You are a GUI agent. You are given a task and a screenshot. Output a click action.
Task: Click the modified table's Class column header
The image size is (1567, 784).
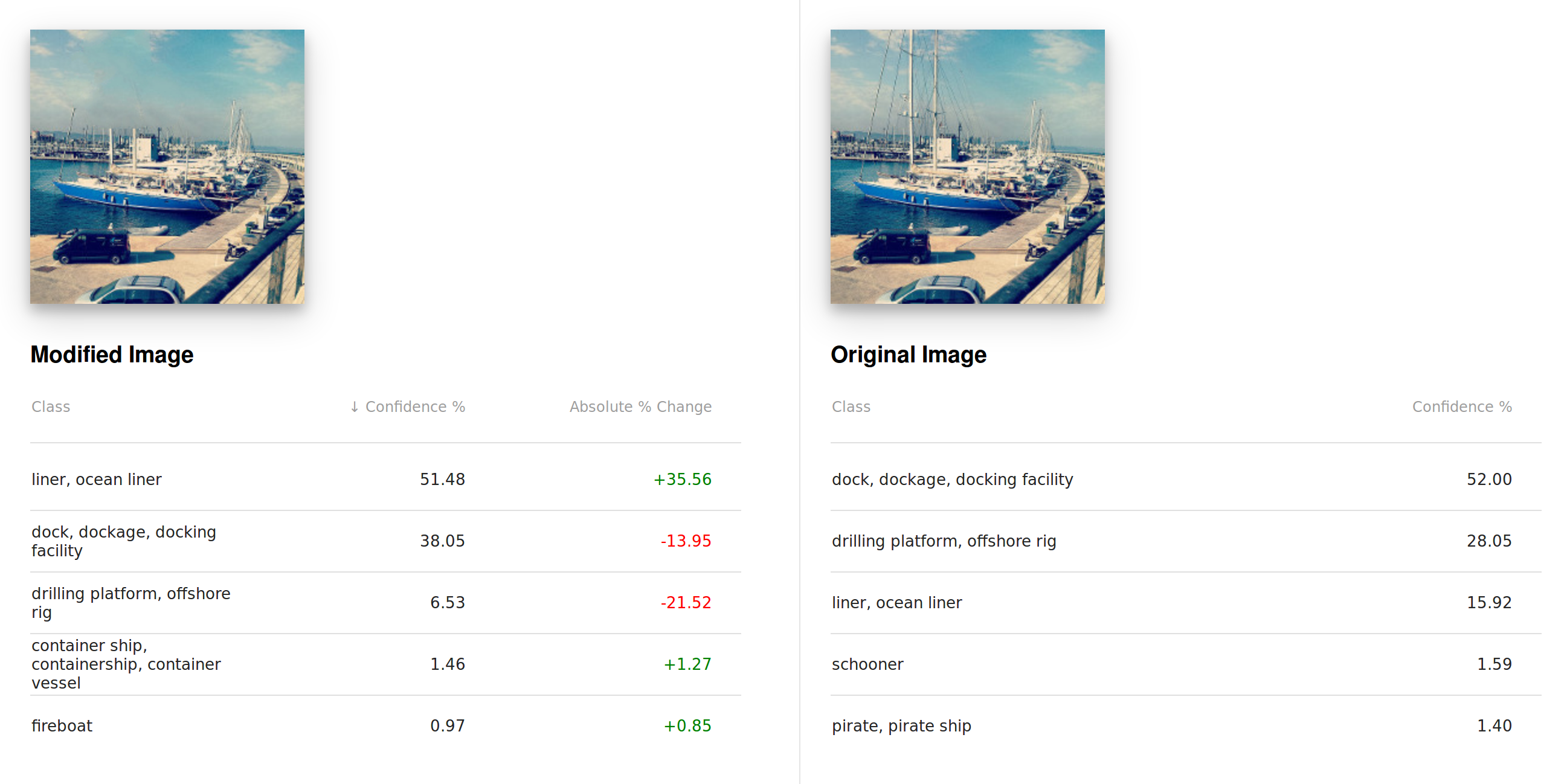pos(51,407)
